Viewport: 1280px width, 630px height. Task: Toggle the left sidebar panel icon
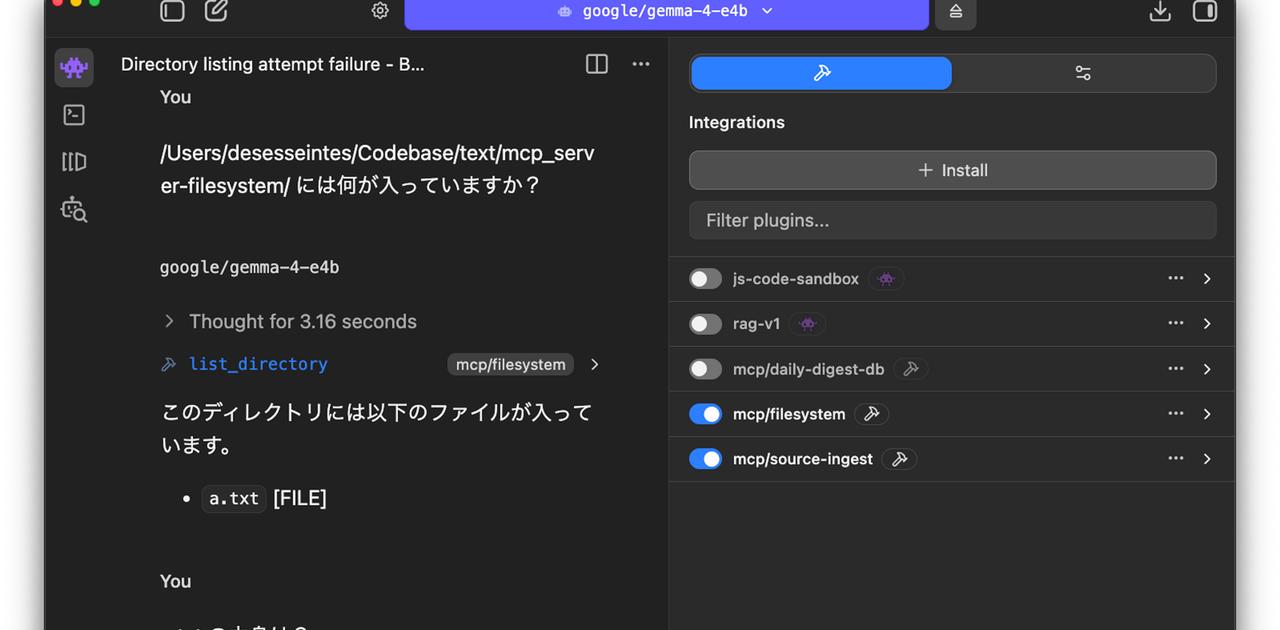click(x=172, y=11)
